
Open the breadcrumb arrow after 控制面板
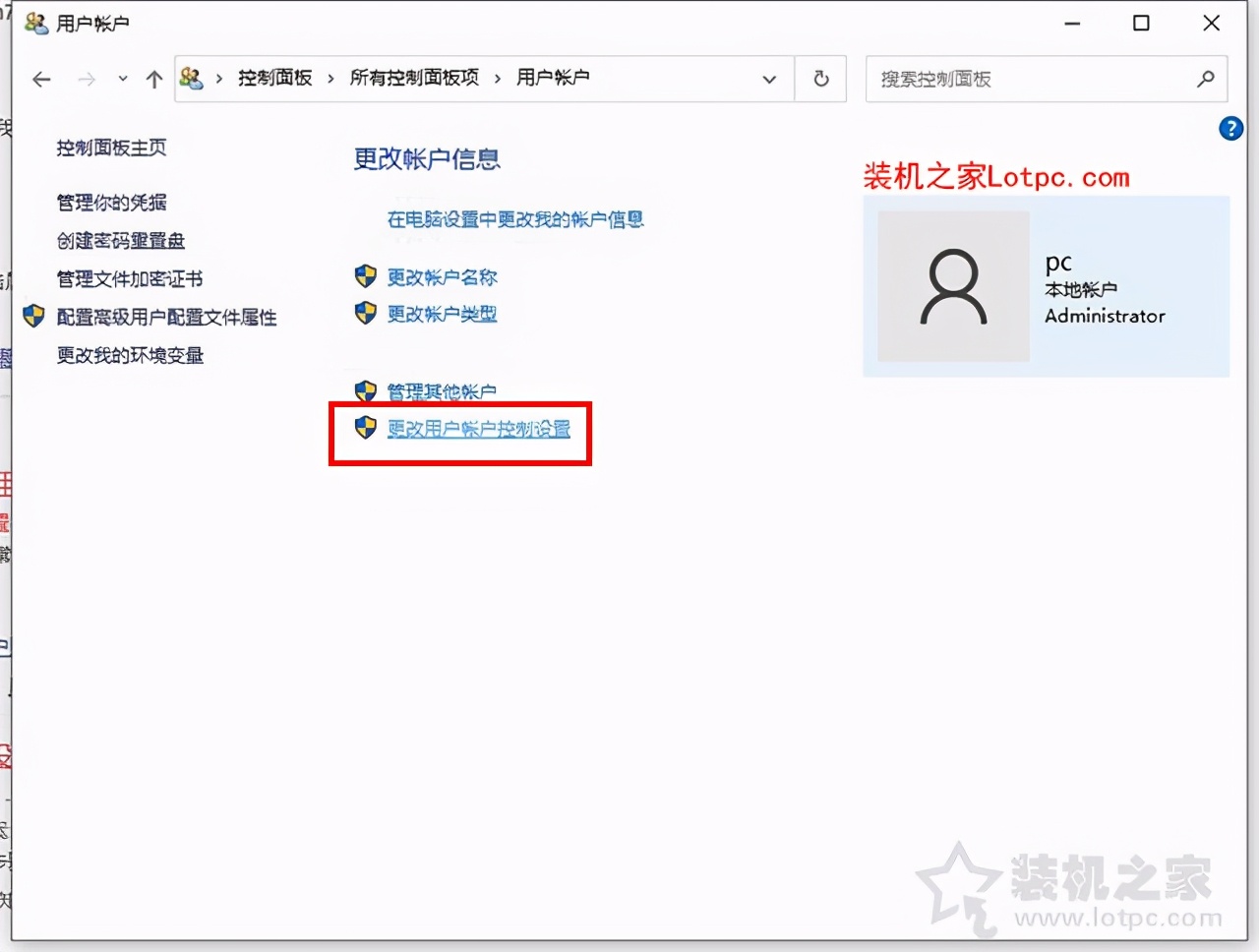pos(330,79)
